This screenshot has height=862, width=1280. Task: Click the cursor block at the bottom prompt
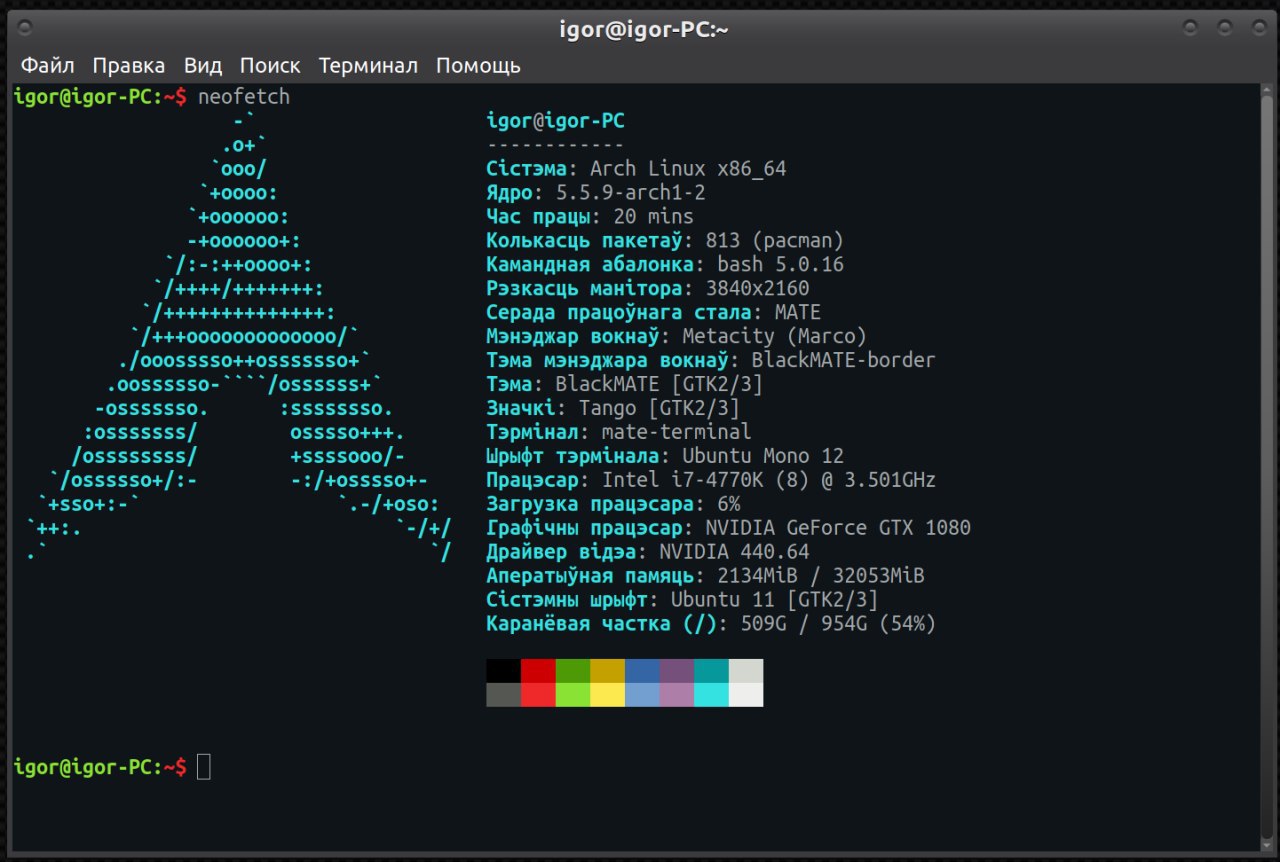(x=204, y=767)
